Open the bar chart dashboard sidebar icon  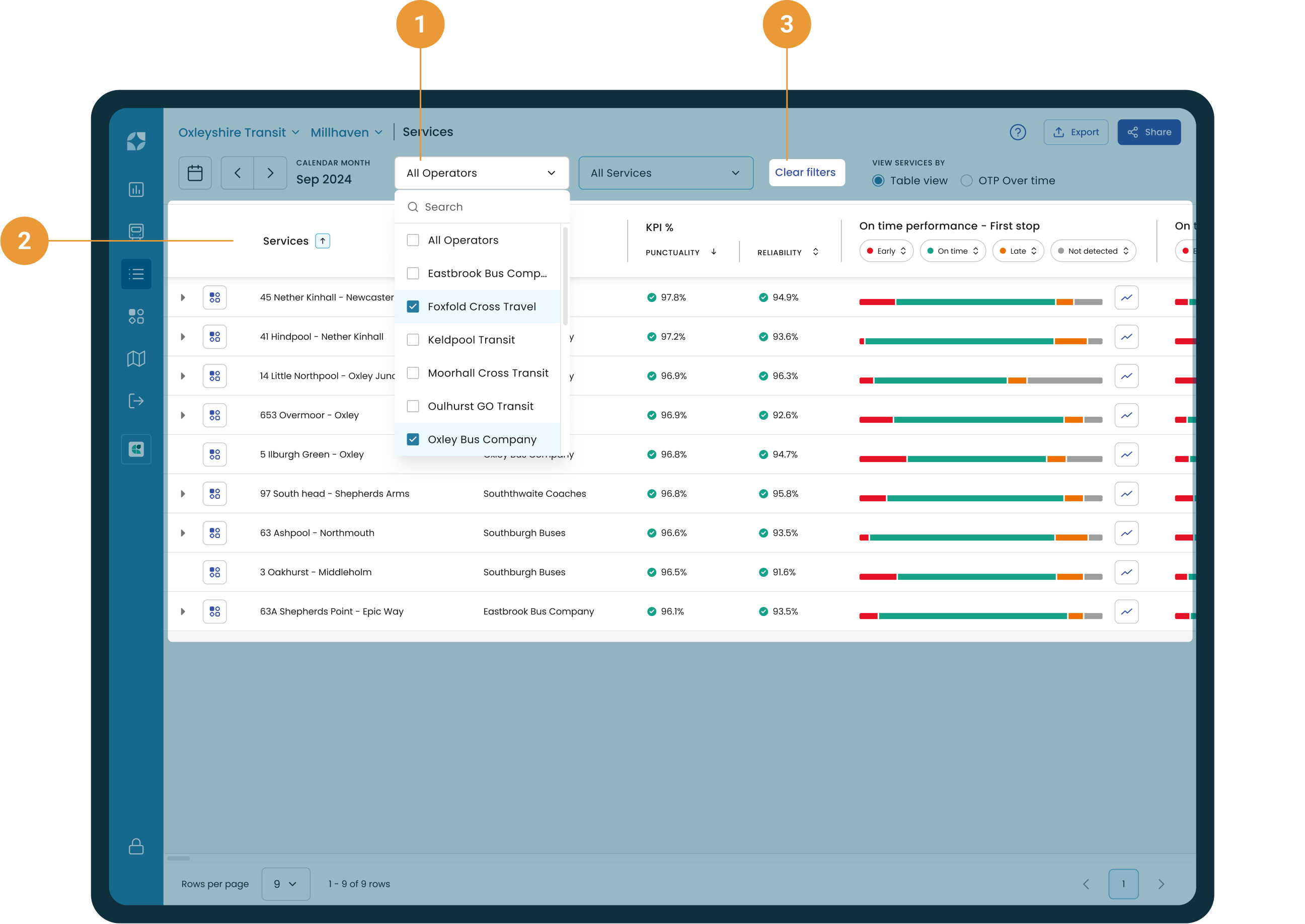[136, 189]
